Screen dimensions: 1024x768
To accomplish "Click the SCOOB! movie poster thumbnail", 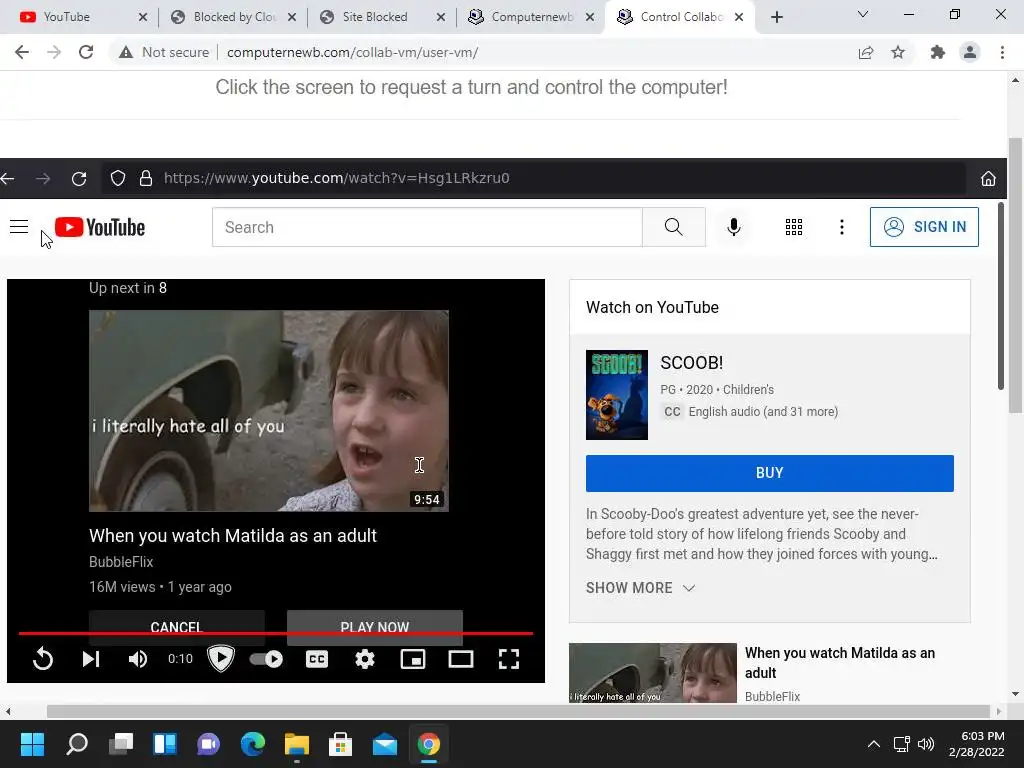I will click(616, 394).
